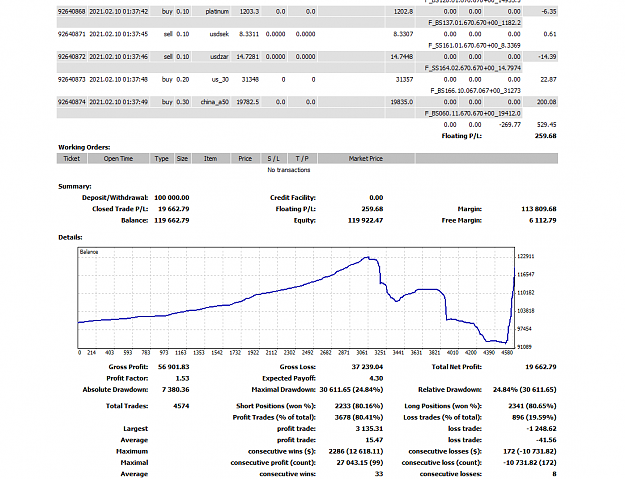Click Profit Trades value 3678 (80.41%)
This screenshot has height=479, width=625.
pyautogui.click(x=359, y=418)
